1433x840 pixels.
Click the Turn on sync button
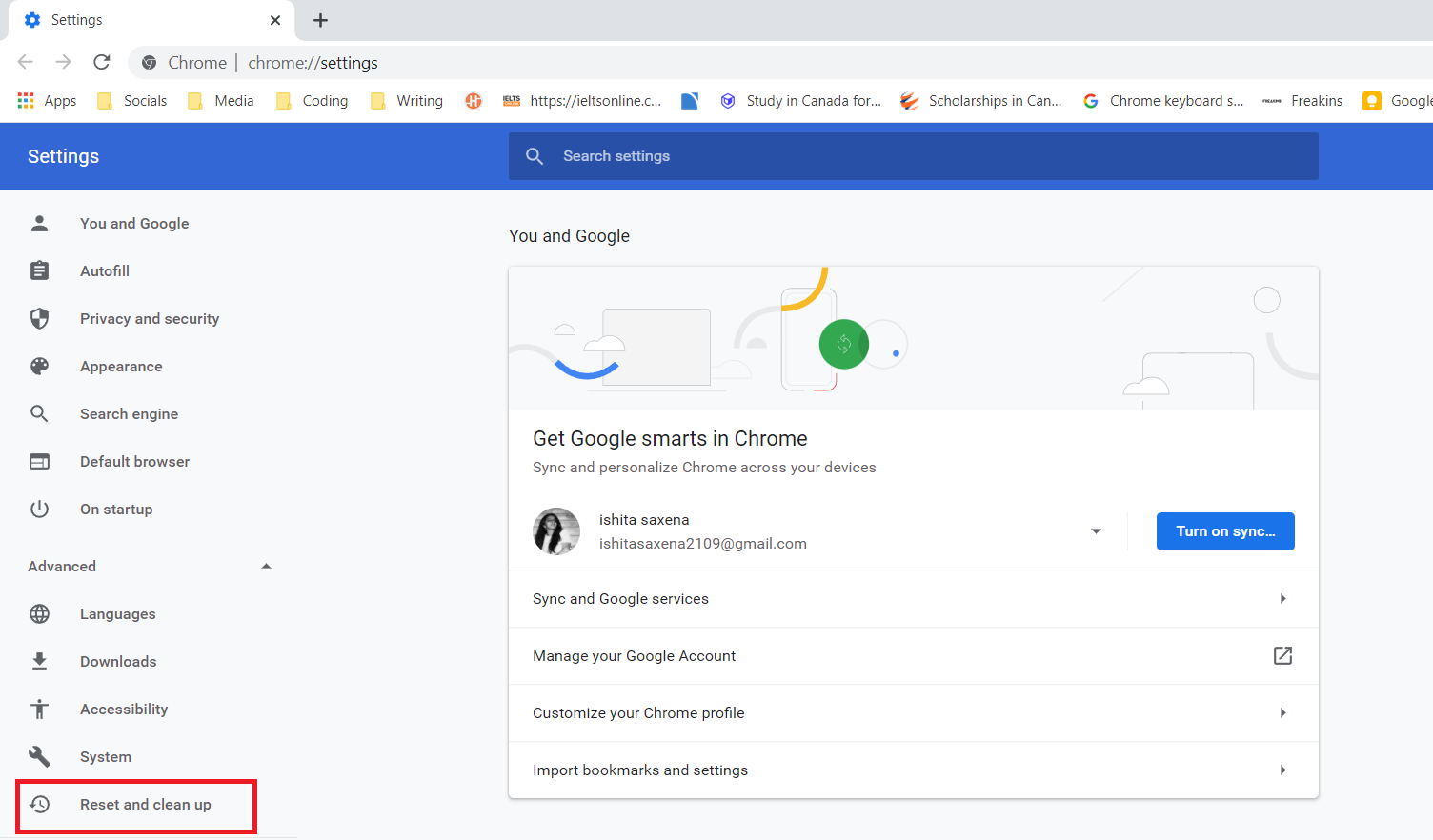(1225, 531)
